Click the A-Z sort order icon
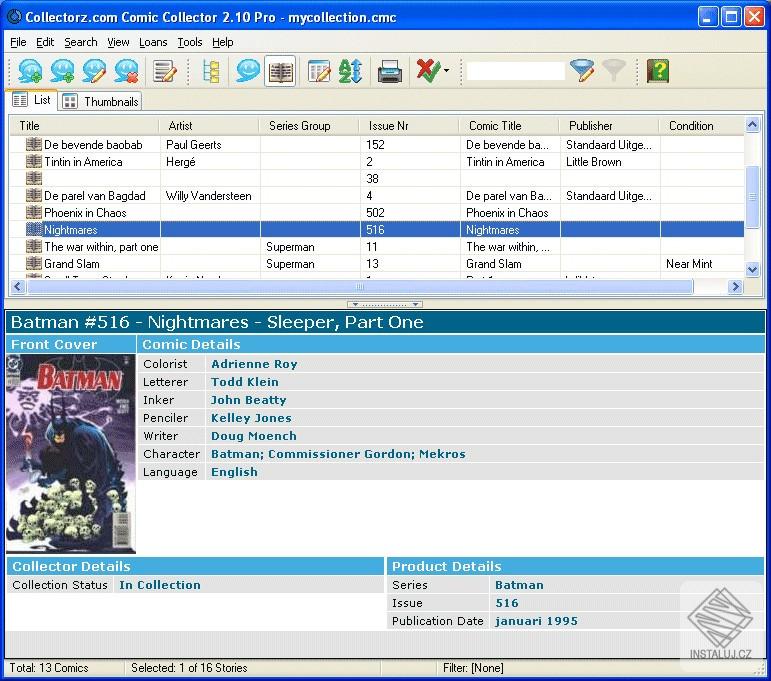The image size is (771, 681). pyautogui.click(x=350, y=71)
